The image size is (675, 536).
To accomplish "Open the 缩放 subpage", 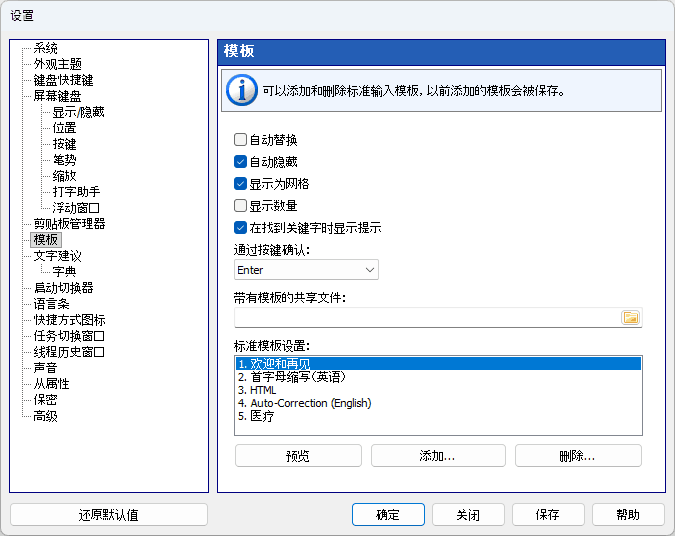I will 64,176.
